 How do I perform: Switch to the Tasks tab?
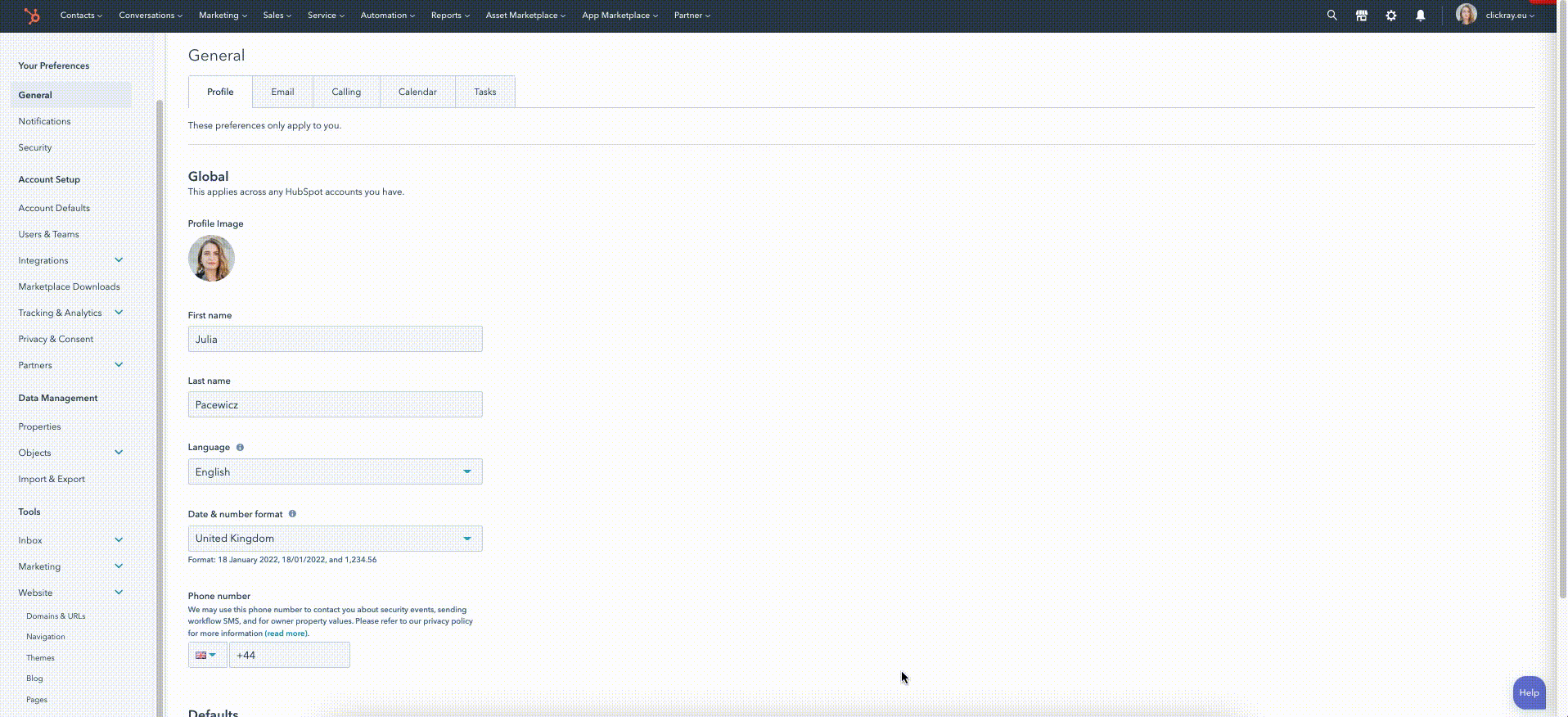point(485,92)
